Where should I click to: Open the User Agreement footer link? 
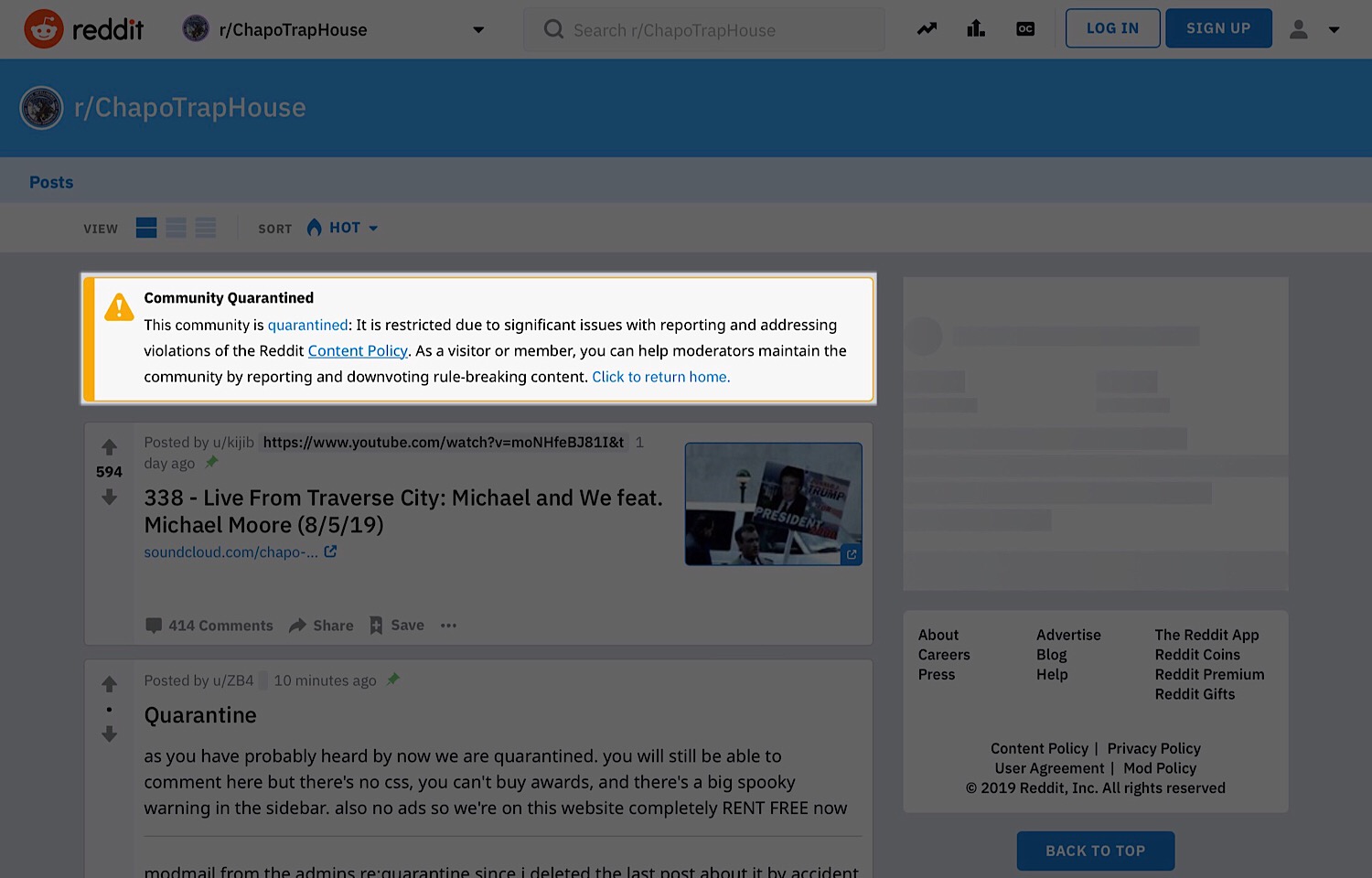1049,769
